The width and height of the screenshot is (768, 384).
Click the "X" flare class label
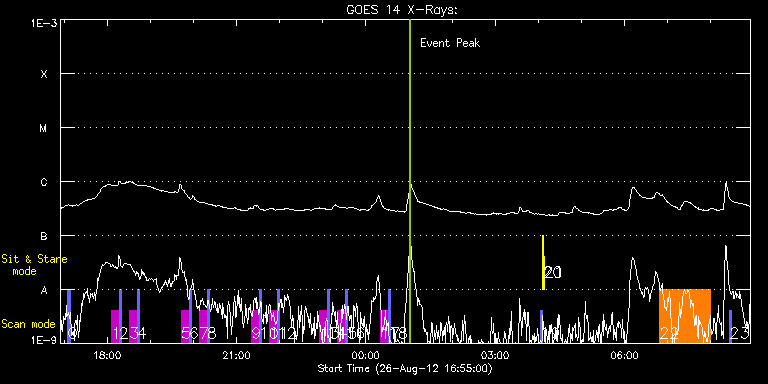pos(44,74)
